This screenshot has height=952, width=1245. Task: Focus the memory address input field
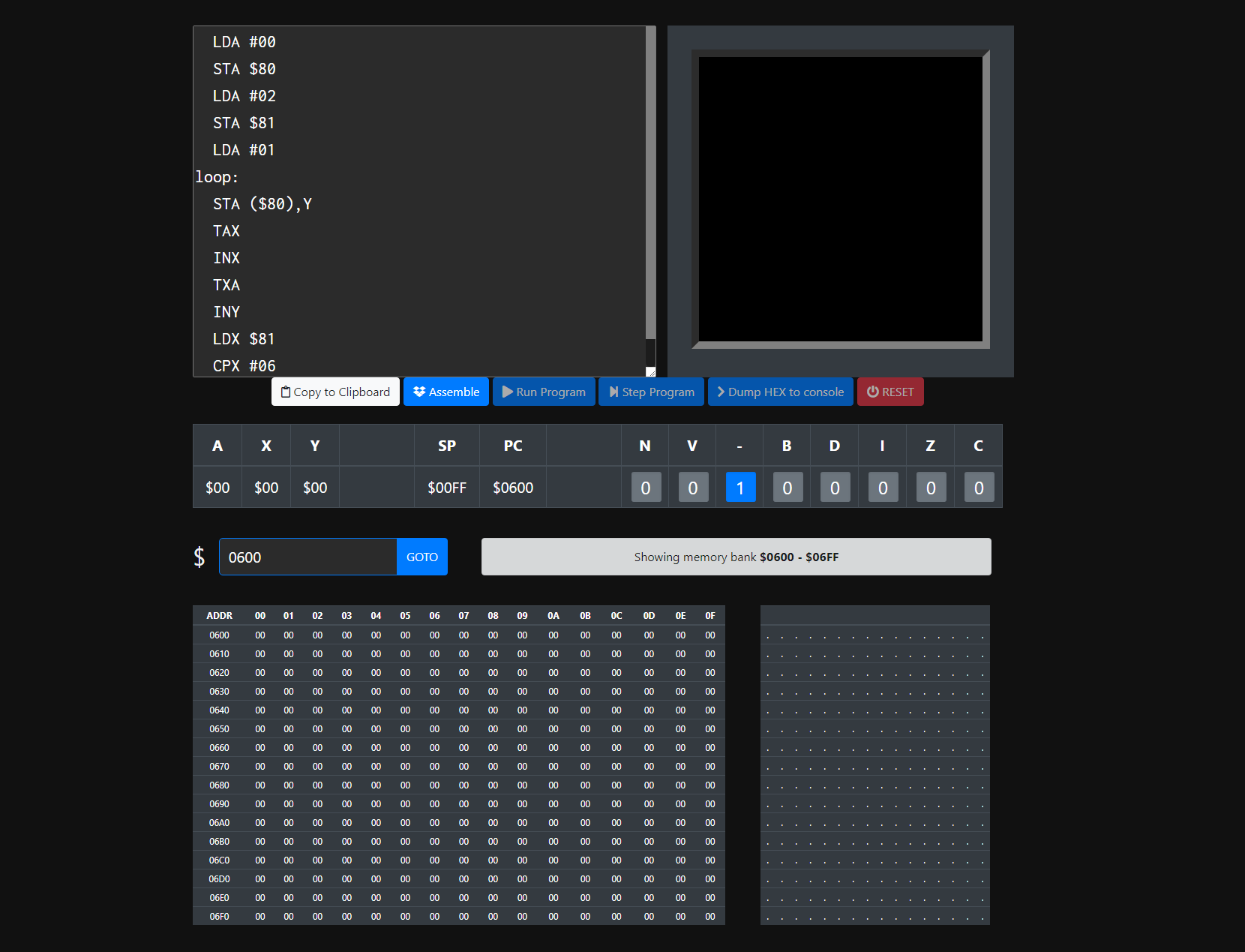coord(307,557)
